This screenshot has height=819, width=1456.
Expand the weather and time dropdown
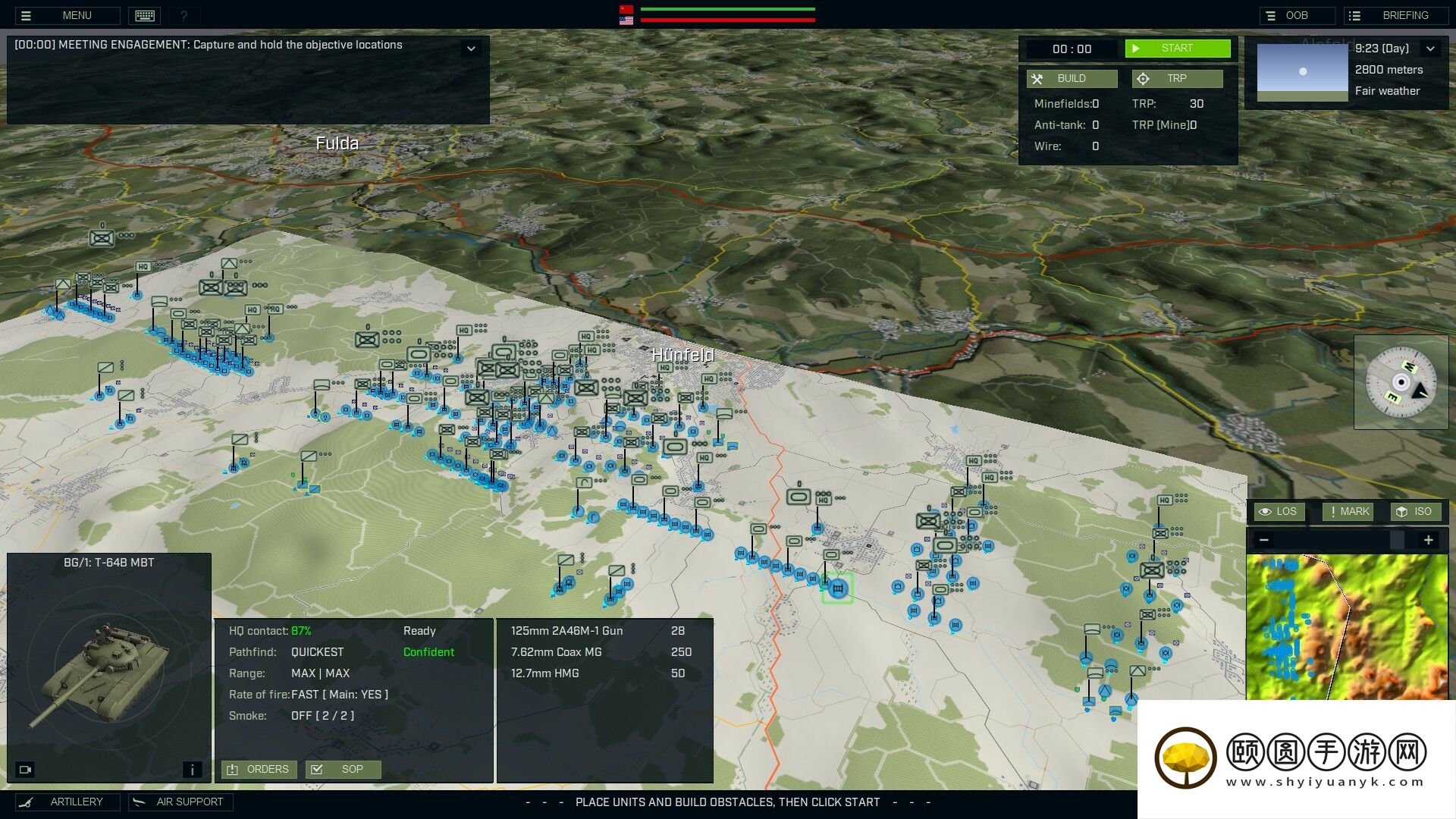click(x=1430, y=49)
